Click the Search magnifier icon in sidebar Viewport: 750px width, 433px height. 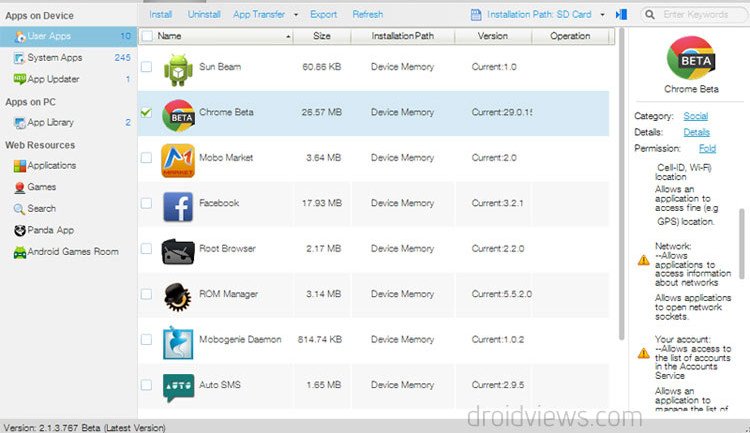click(x=19, y=209)
